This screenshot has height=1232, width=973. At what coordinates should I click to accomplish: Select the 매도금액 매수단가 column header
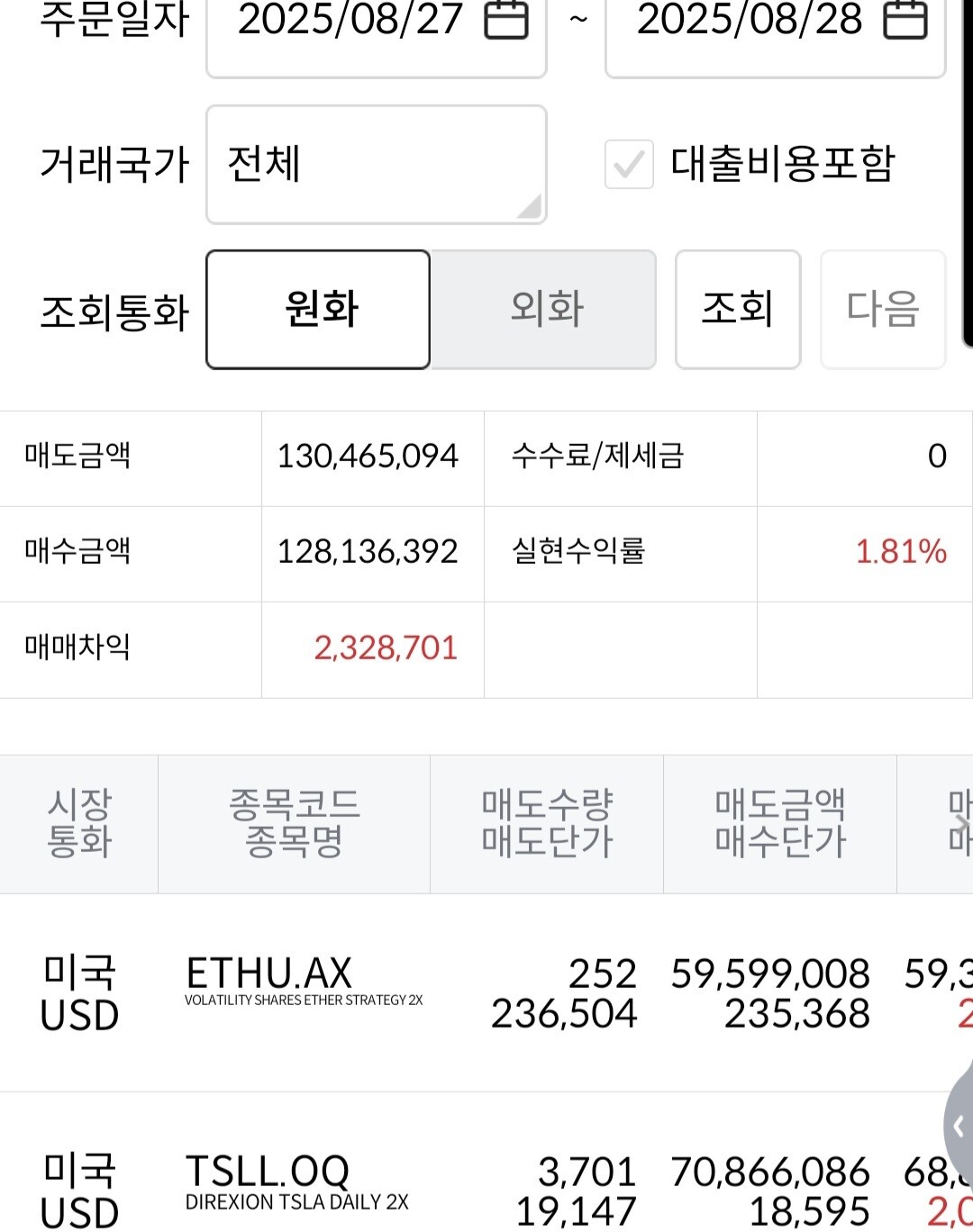[x=780, y=823]
